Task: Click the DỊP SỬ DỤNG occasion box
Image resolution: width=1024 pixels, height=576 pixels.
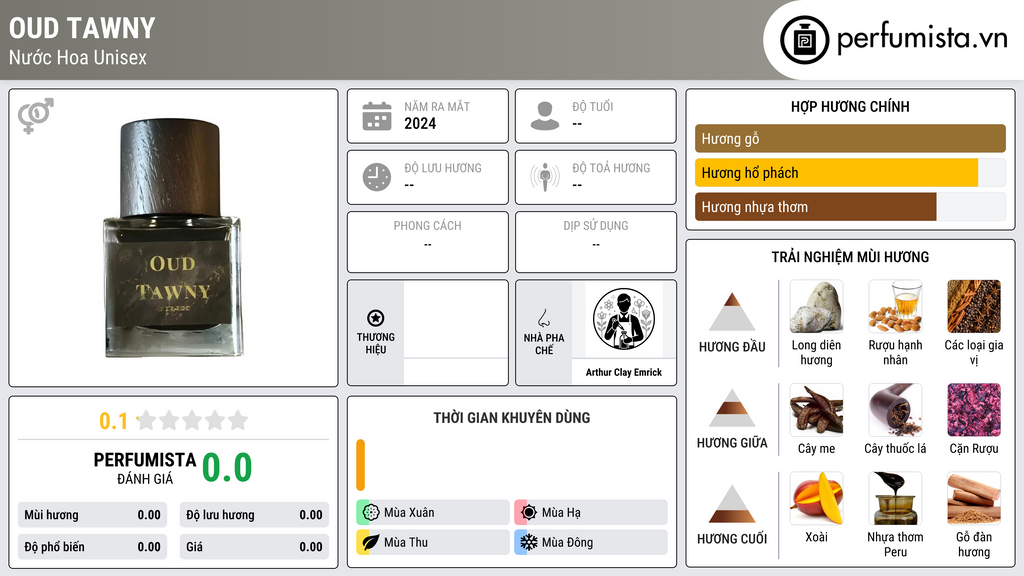Action: 596,242
